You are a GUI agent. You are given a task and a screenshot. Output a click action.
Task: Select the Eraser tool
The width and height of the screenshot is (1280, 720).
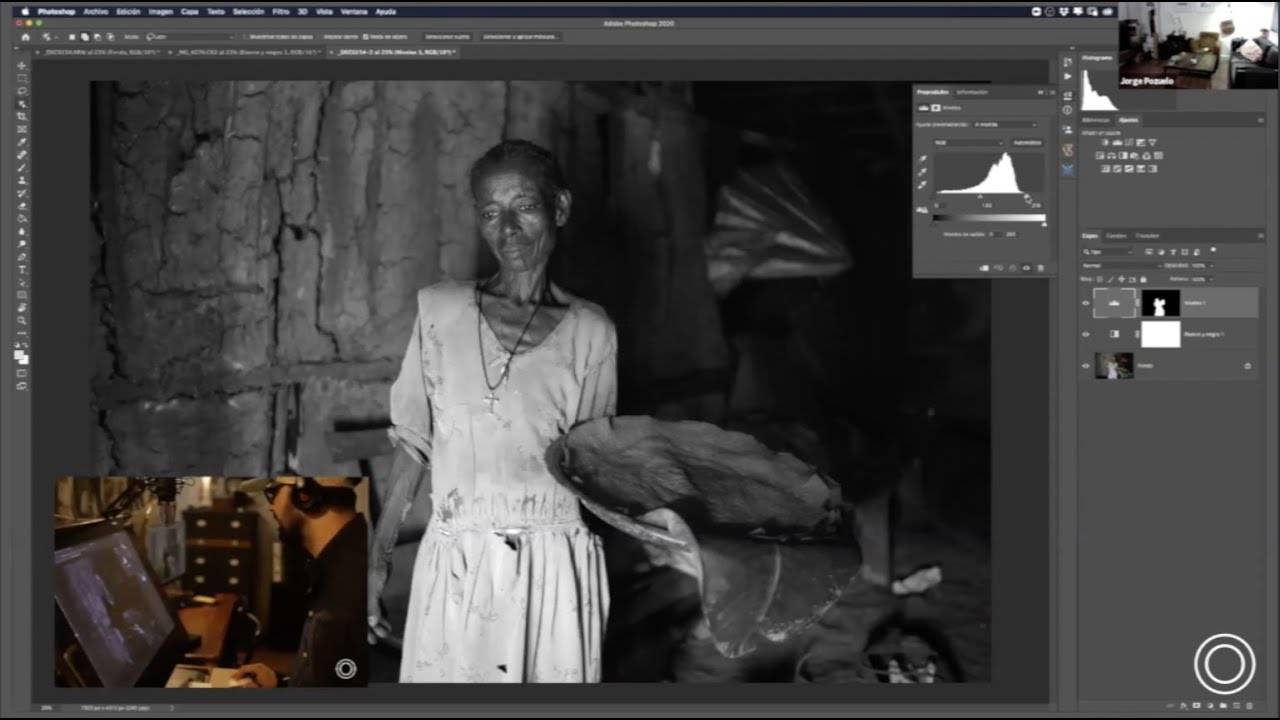[22, 206]
